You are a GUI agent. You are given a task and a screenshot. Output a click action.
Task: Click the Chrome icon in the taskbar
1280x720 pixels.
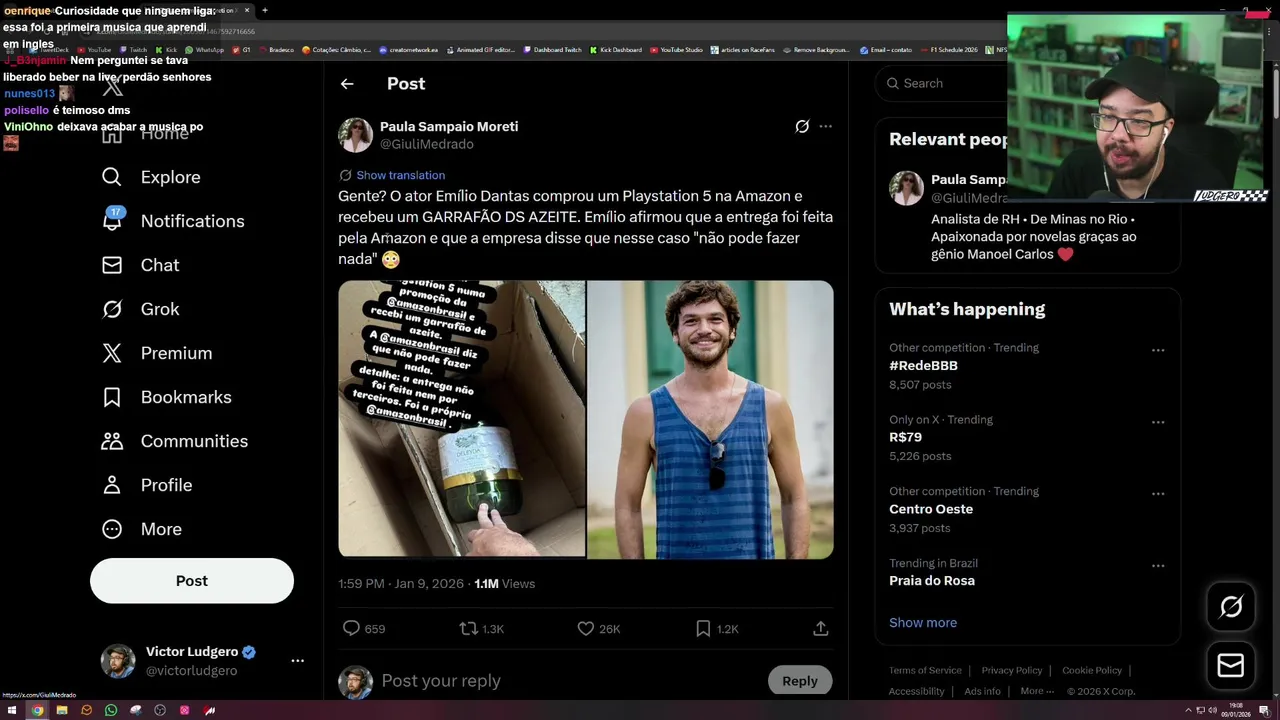pyautogui.click(x=37, y=711)
